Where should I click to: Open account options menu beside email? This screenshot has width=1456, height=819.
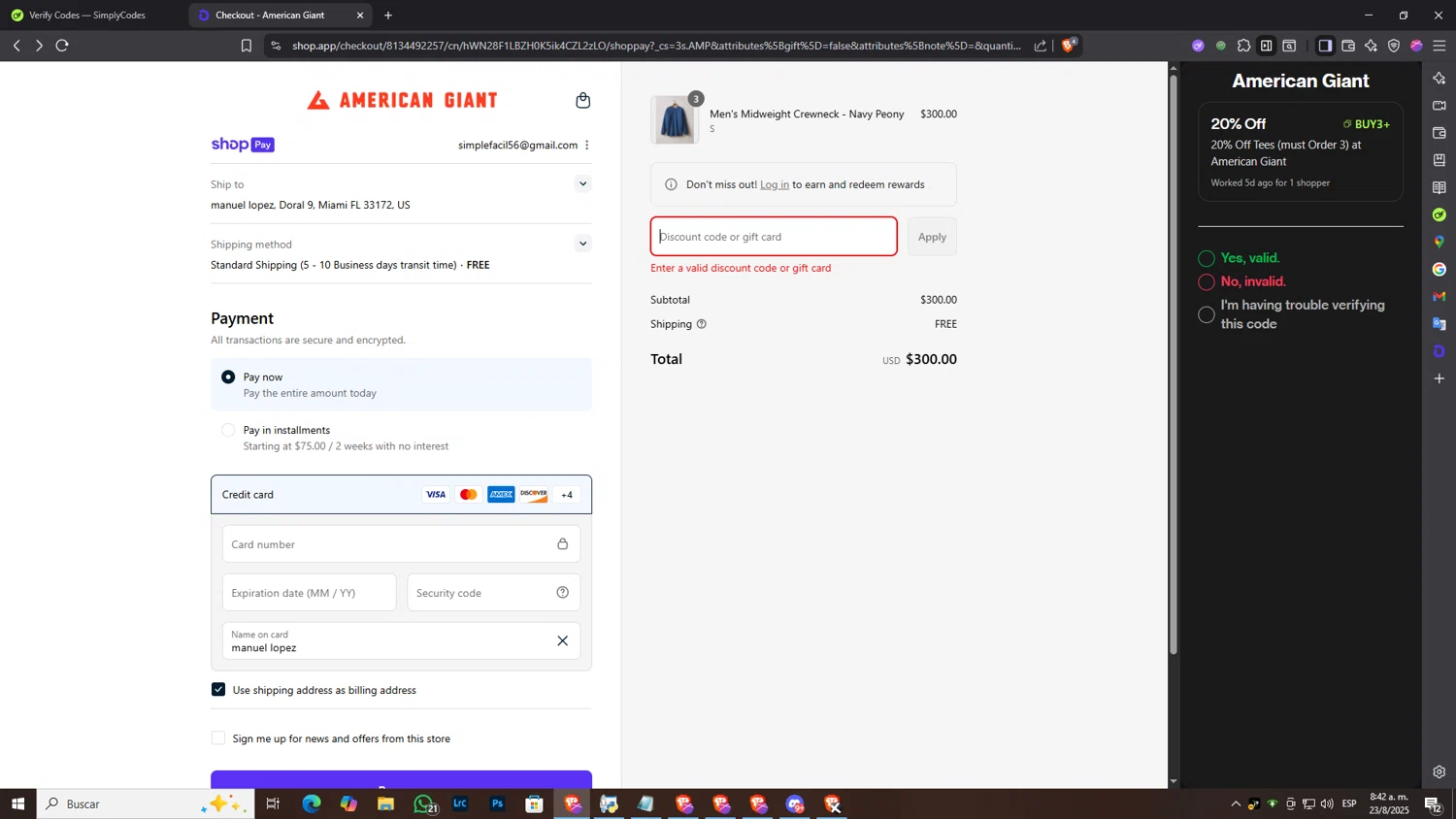(587, 145)
